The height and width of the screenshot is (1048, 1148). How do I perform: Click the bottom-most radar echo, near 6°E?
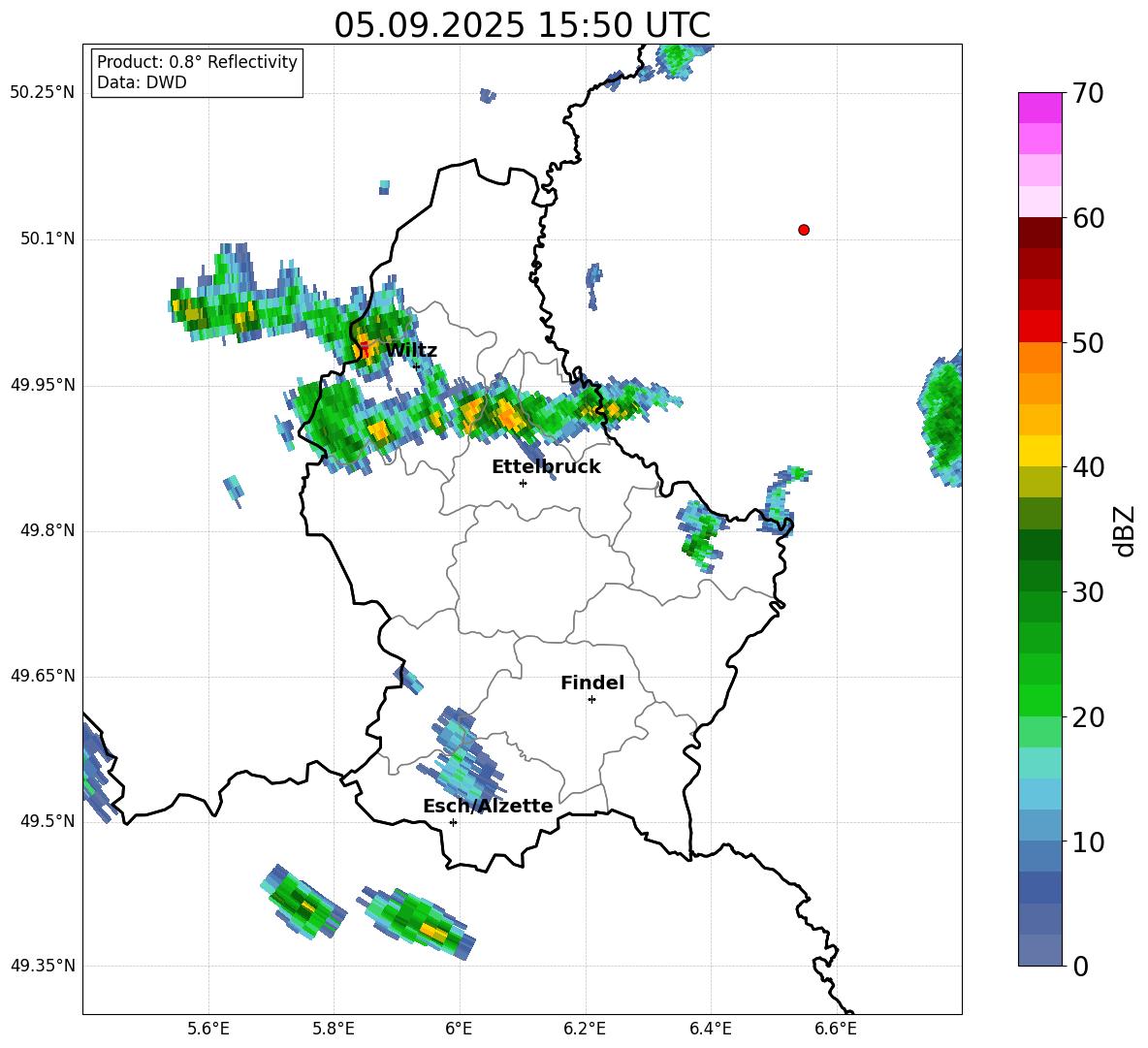[x=417, y=922]
